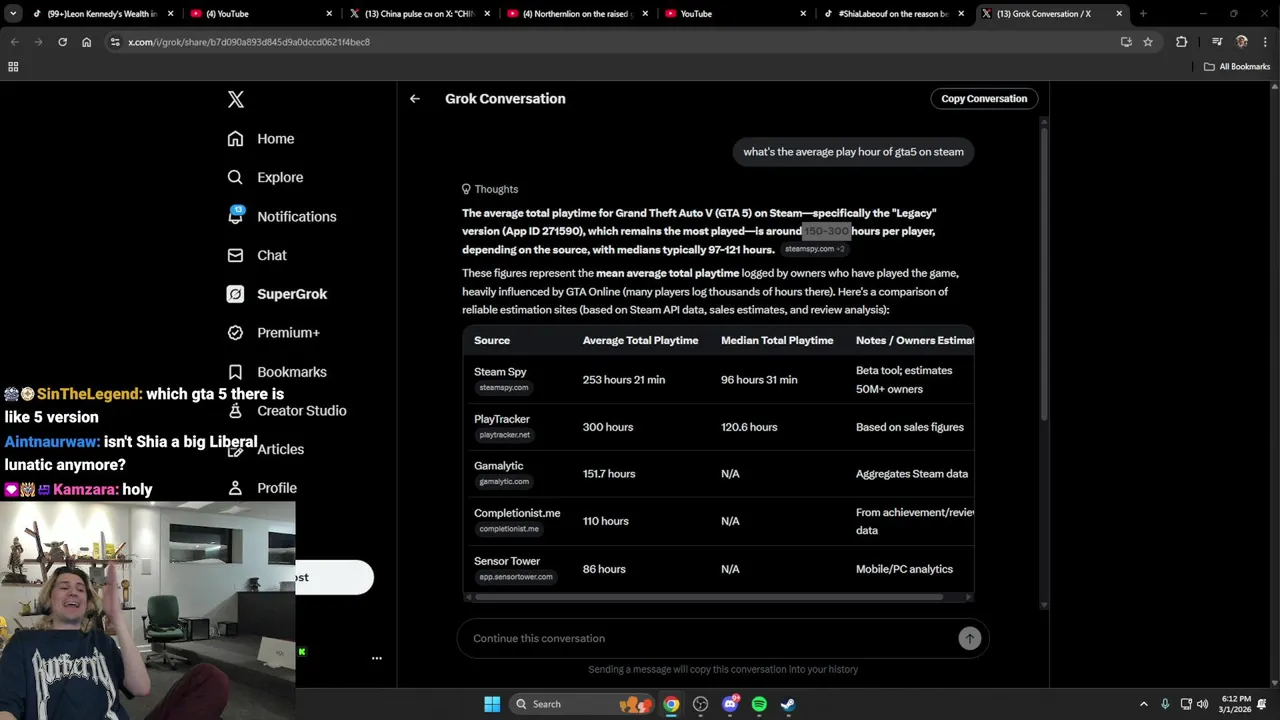
Task: Open the completionist.me source link
Action: 509,529
